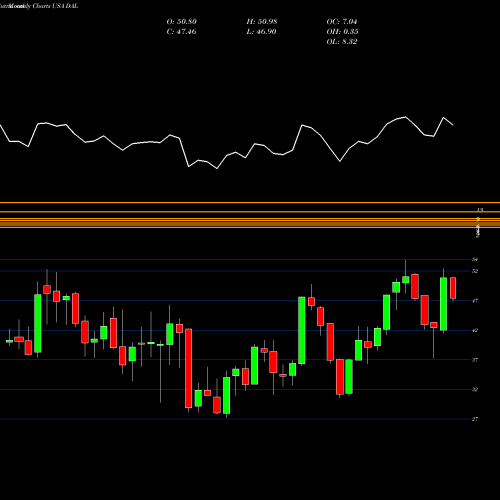This screenshot has height=500, width=500.
Task: Click the 37 price axis label
Action: tap(475, 360)
